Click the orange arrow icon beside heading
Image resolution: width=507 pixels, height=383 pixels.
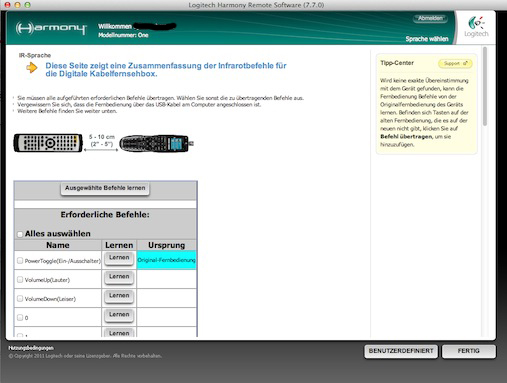pyautogui.click(x=32, y=68)
